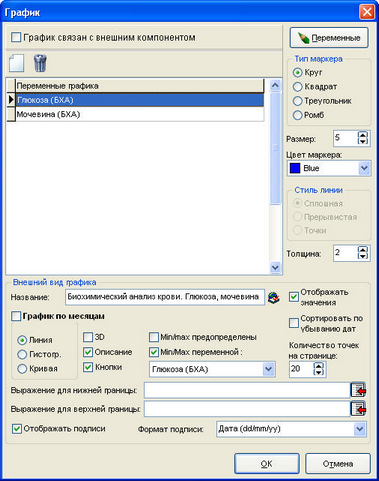Select Глюкоза (БХА) row in variables list
The image size is (379, 481).
coord(140,100)
